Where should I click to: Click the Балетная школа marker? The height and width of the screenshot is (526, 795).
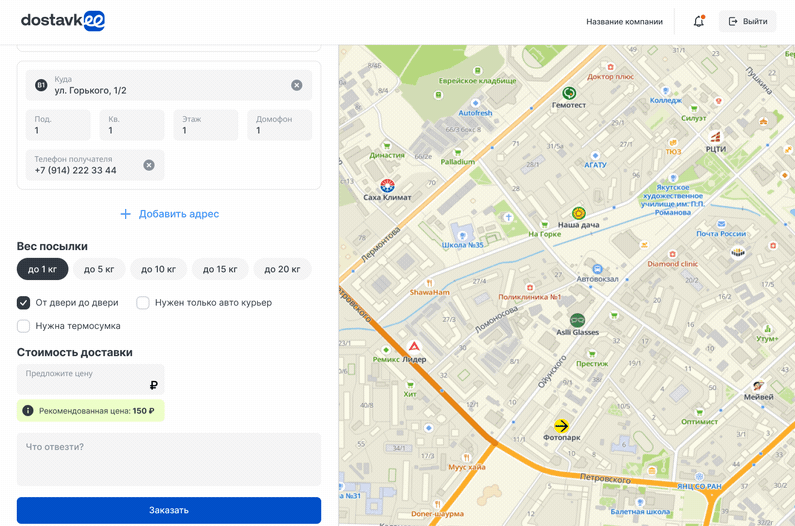[640, 502]
